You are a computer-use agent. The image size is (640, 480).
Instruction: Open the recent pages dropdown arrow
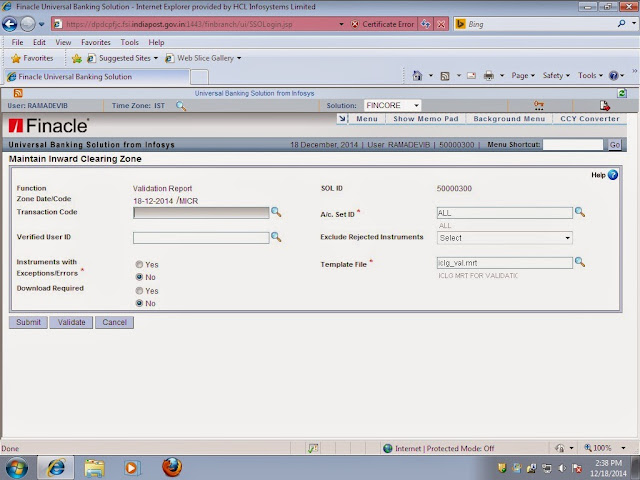(41, 24)
